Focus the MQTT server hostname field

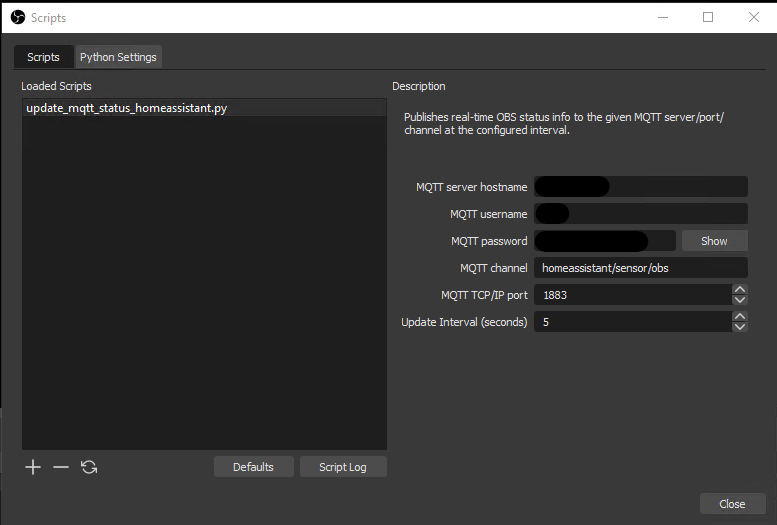(641, 187)
